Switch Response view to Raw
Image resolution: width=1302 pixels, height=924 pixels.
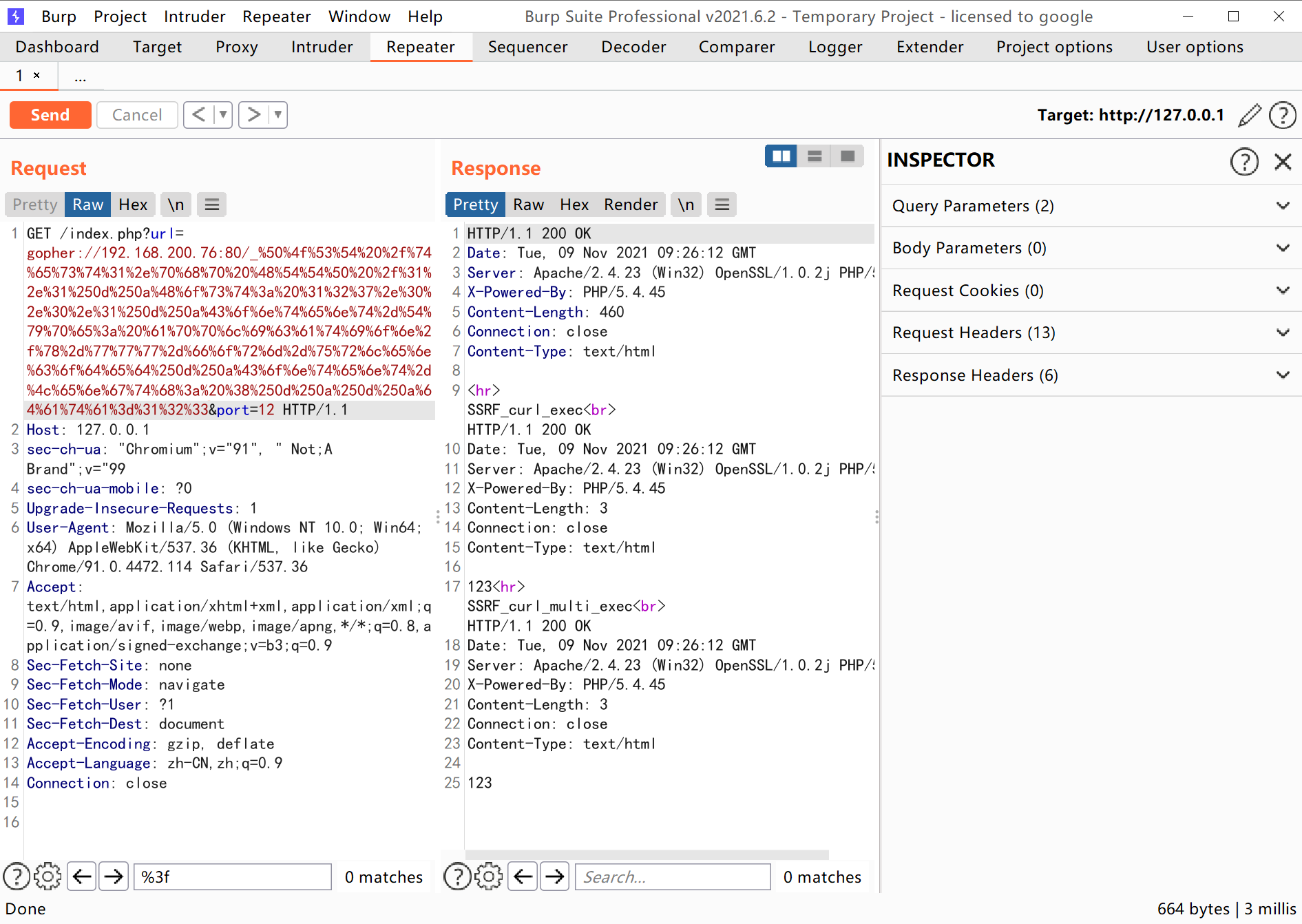click(x=529, y=204)
